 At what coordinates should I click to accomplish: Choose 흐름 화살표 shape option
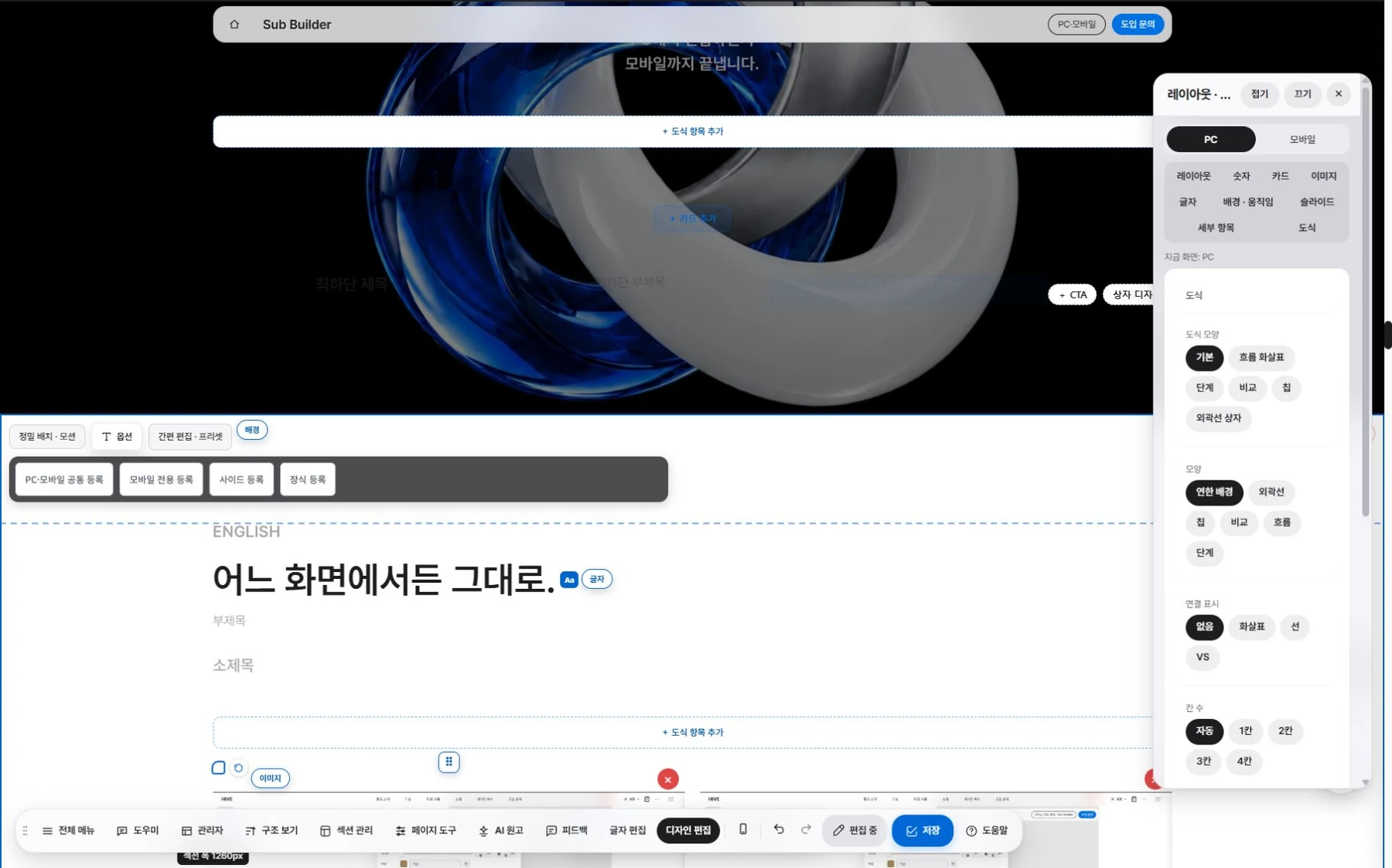[1261, 357]
